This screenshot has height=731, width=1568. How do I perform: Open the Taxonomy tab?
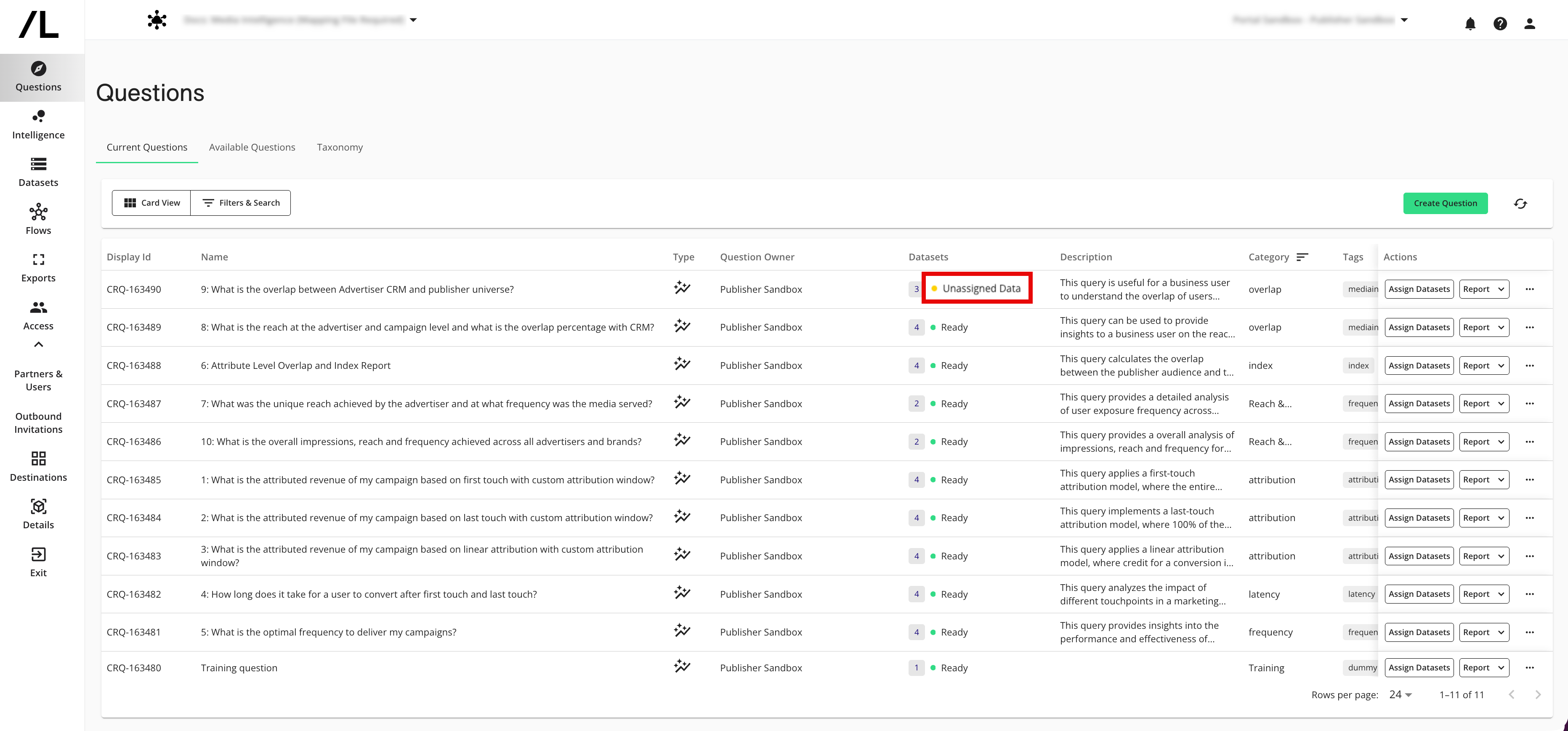pyautogui.click(x=340, y=146)
